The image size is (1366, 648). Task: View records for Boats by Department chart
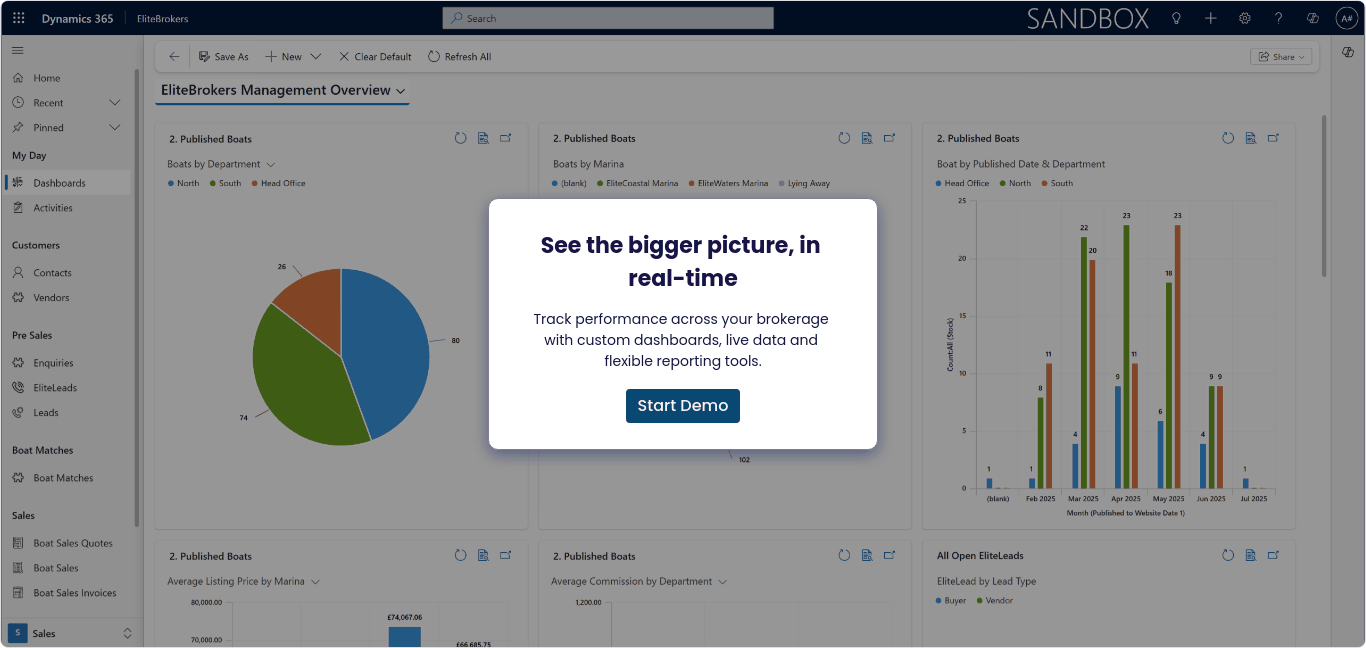tap(483, 138)
